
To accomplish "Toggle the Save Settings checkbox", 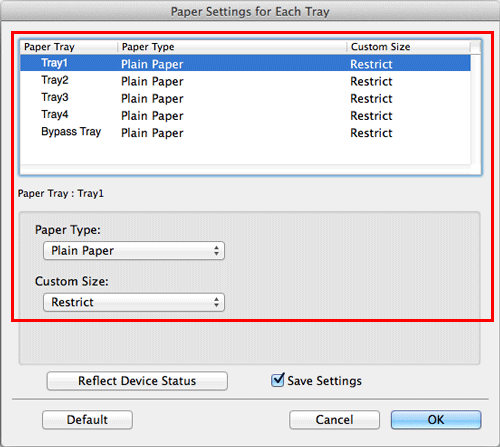I will [277, 380].
